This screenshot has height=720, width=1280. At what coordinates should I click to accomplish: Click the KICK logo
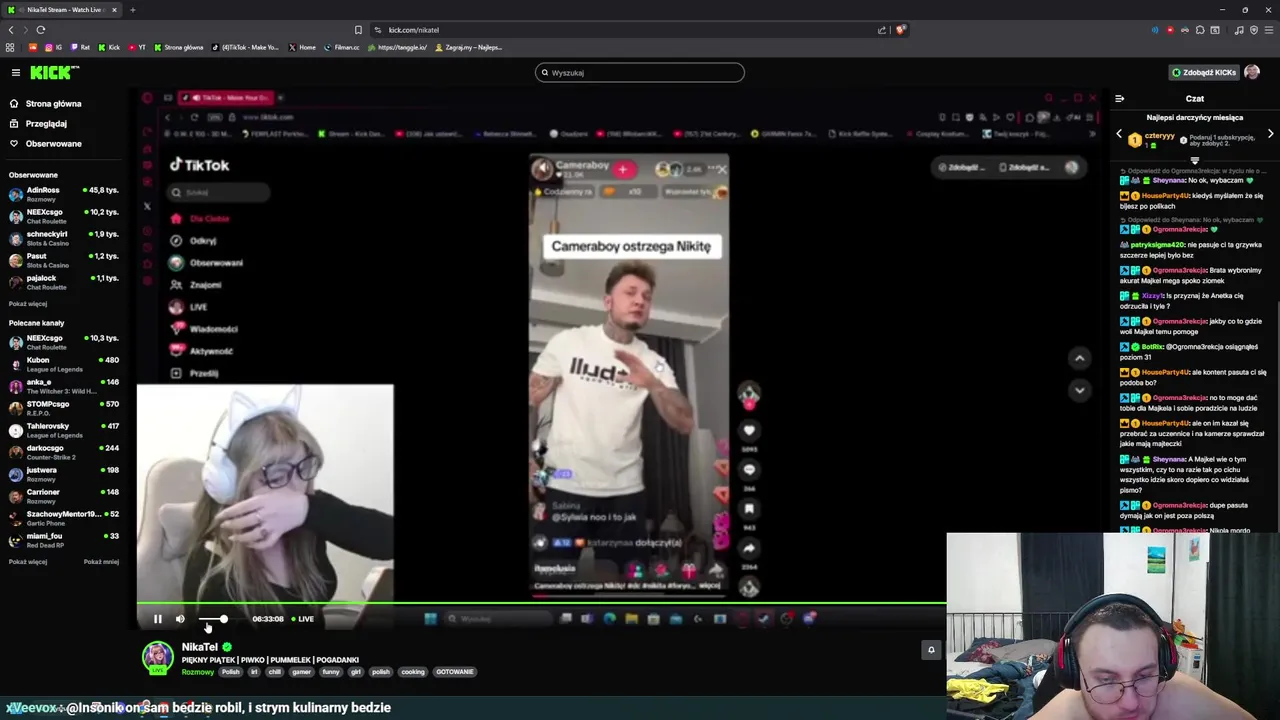(x=53, y=72)
